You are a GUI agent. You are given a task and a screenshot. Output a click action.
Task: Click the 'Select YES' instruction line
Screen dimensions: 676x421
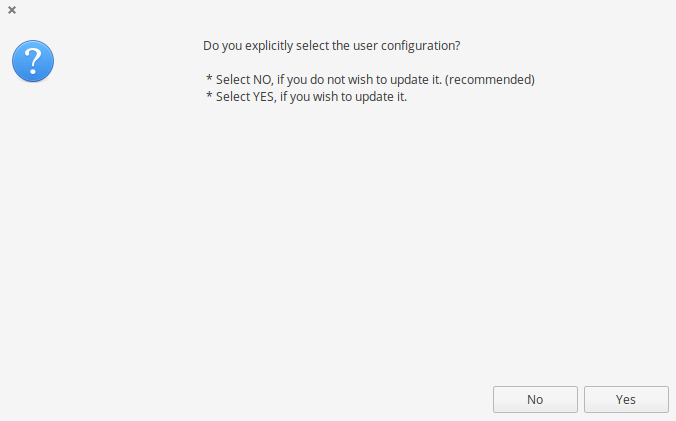tap(306, 97)
